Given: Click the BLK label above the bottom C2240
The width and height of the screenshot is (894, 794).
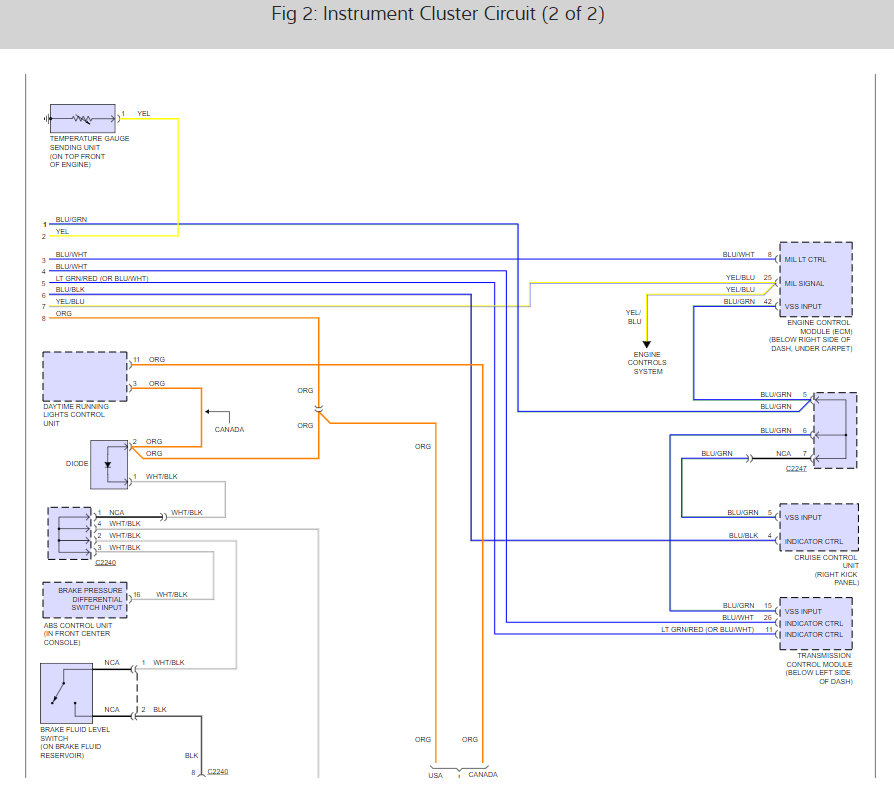Looking at the screenshot, I should click(192, 755).
